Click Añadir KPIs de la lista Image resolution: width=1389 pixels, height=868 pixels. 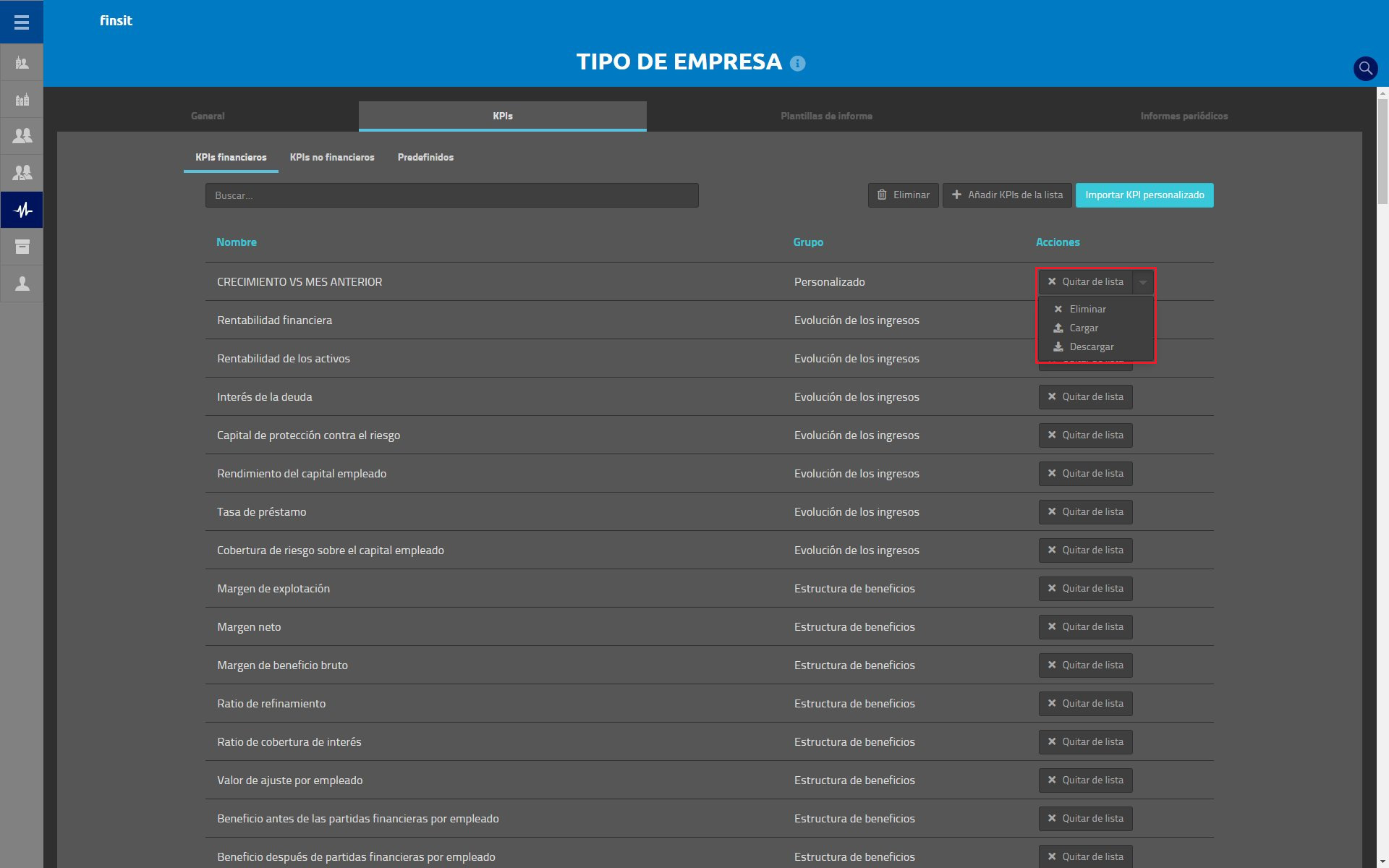[1007, 195]
